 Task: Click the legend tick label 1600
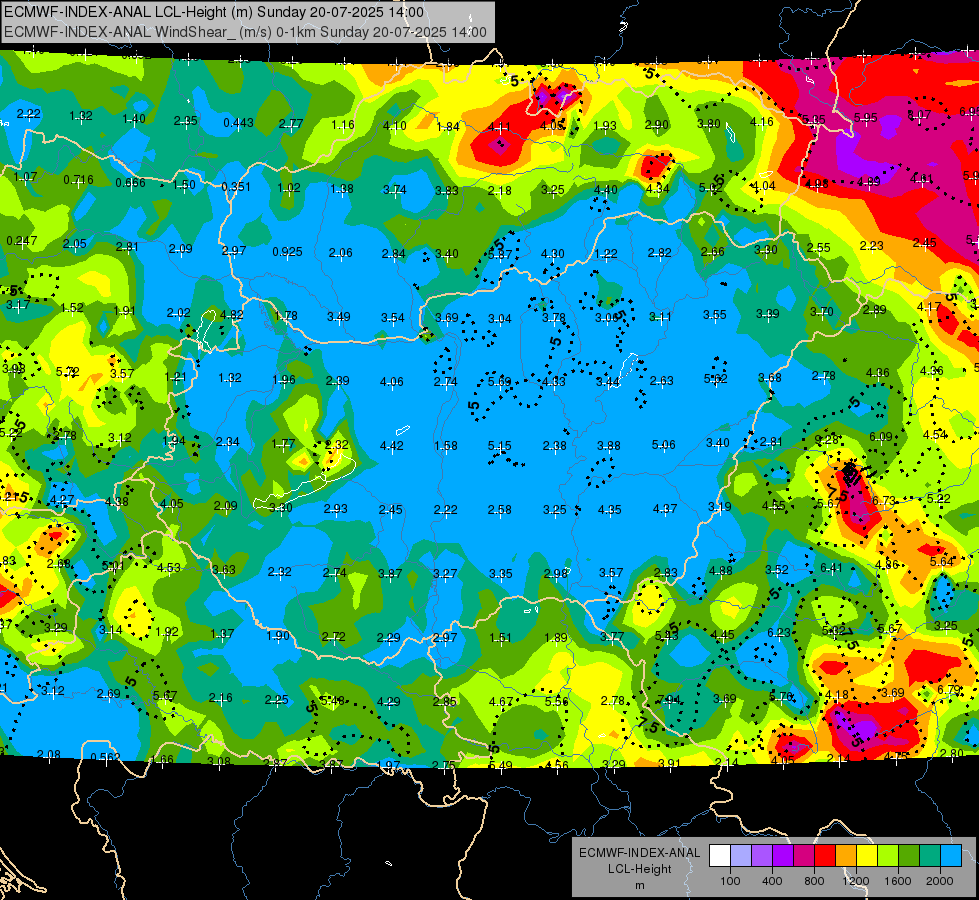coord(898,881)
